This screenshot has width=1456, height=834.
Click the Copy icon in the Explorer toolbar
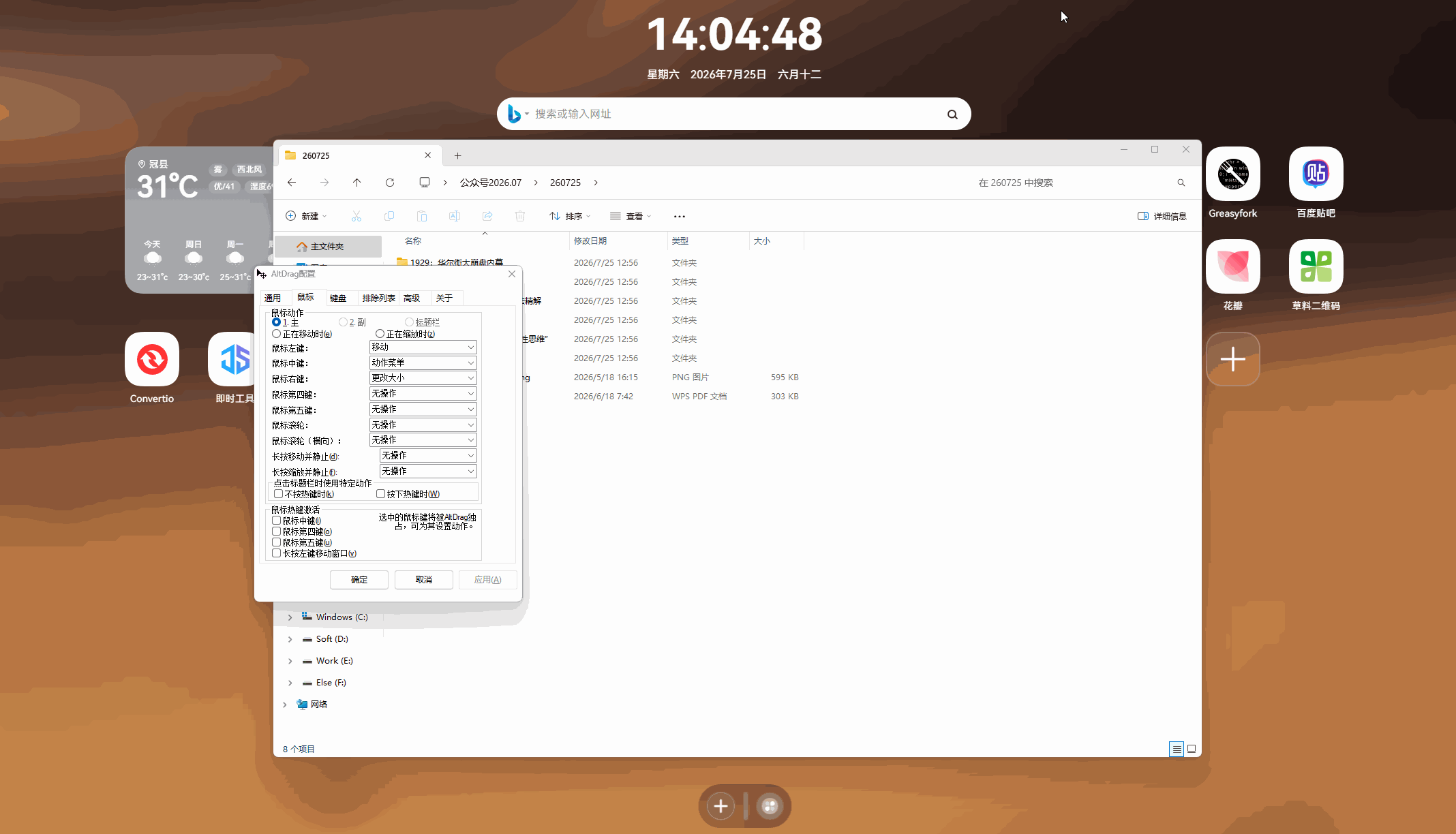pos(389,216)
